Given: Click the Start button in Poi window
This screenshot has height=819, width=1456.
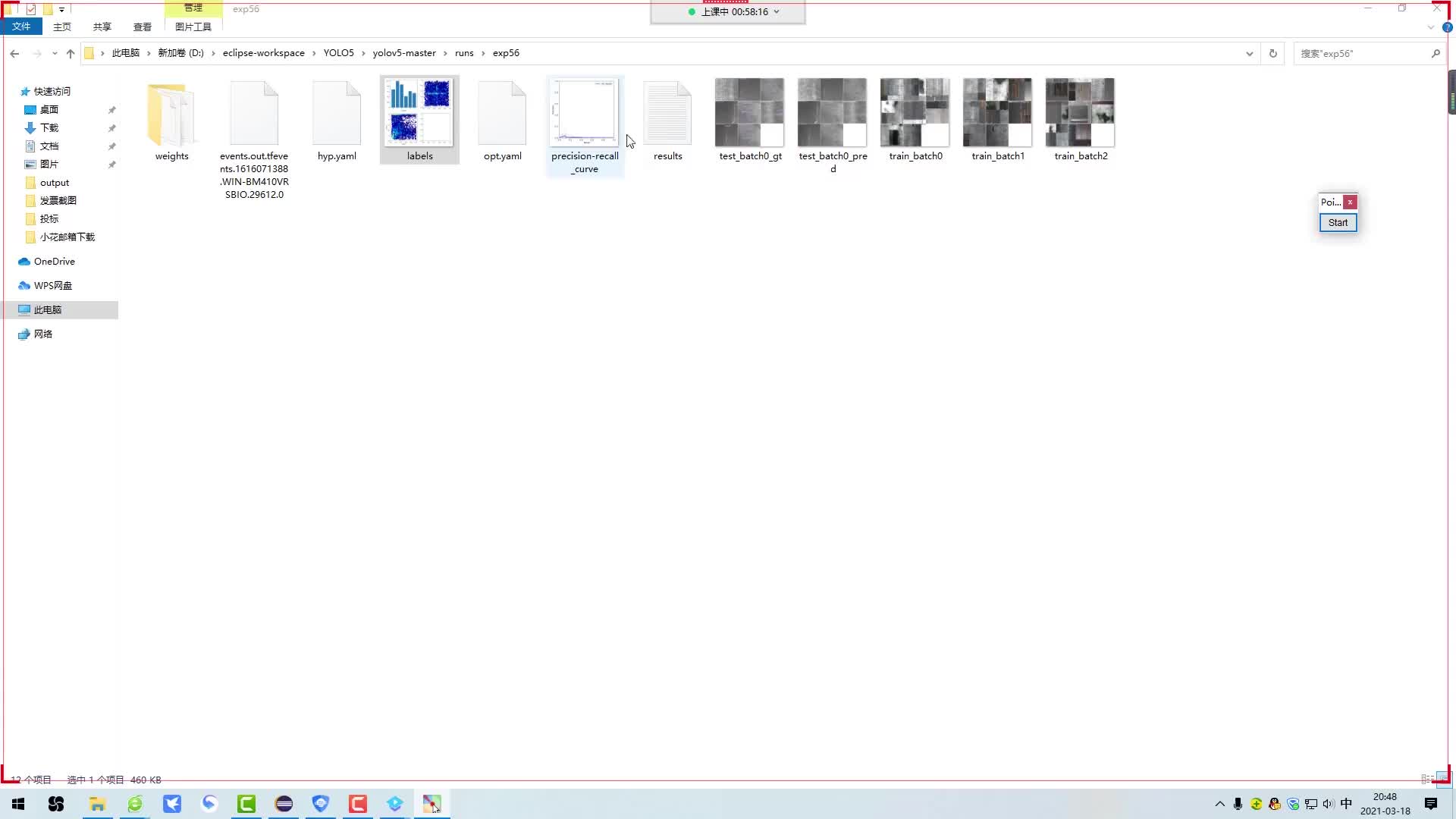Looking at the screenshot, I should click(x=1338, y=222).
